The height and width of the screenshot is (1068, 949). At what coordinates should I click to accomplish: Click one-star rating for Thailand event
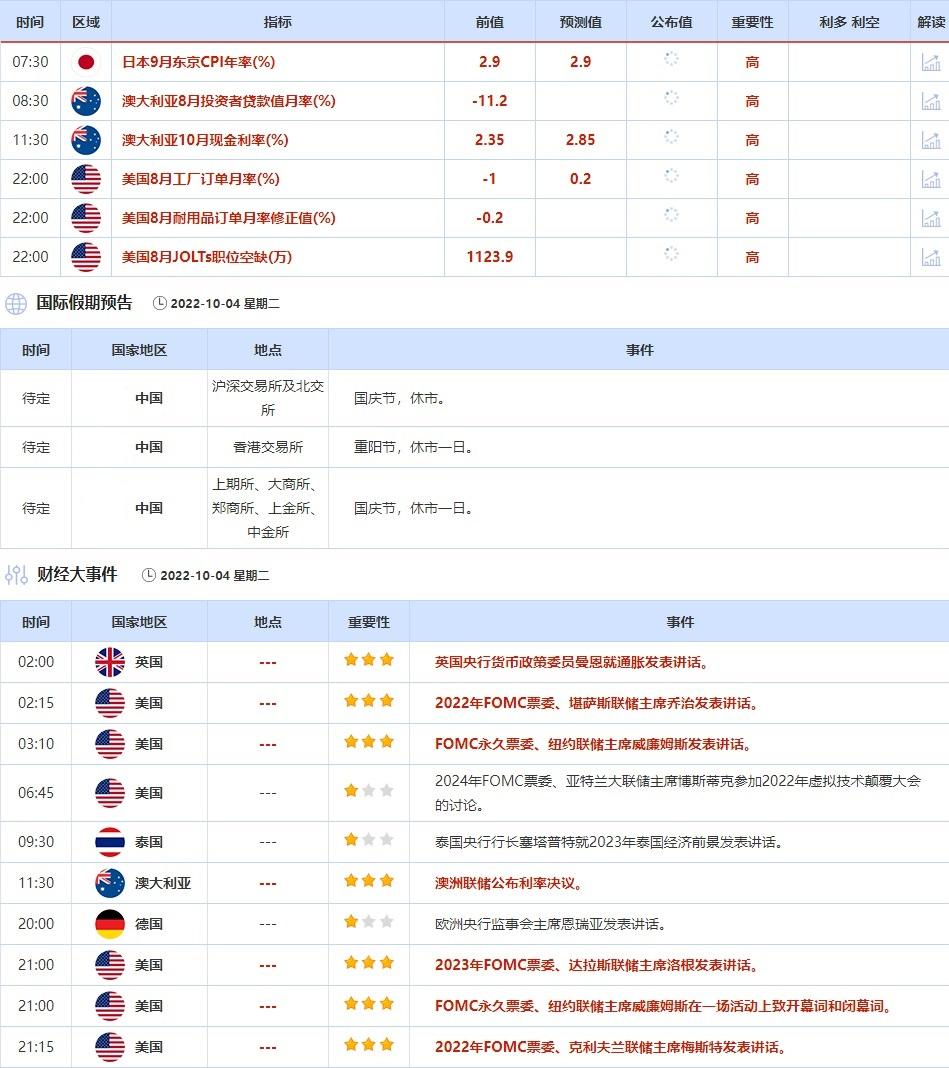click(369, 840)
